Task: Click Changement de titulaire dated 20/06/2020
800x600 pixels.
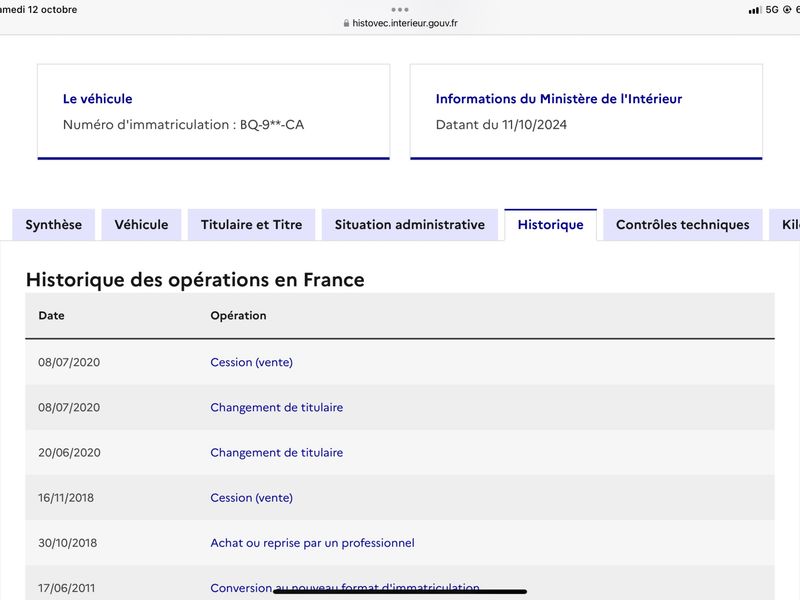Action: click(277, 453)
